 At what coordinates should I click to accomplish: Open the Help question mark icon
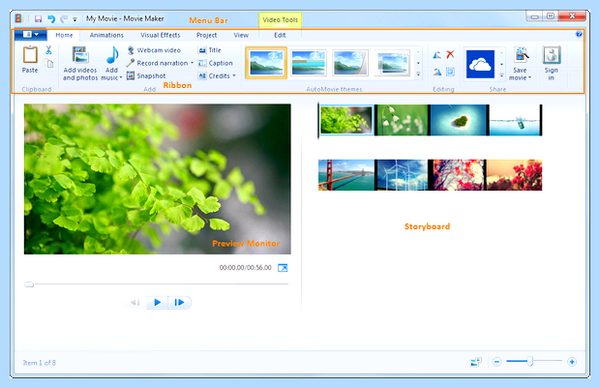pyautogui.click(x=579, y=34)
